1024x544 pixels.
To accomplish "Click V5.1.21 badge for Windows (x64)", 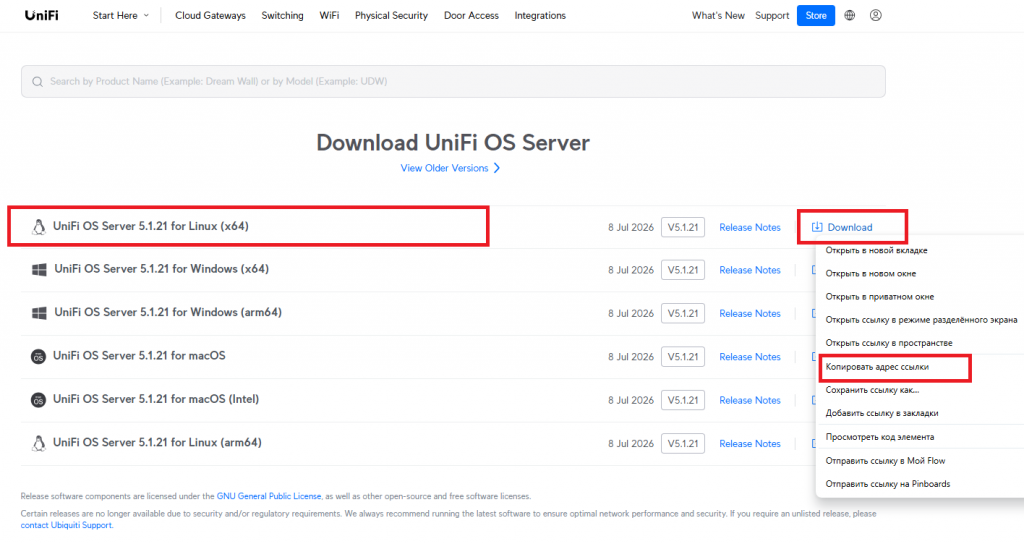I will 682,270.
